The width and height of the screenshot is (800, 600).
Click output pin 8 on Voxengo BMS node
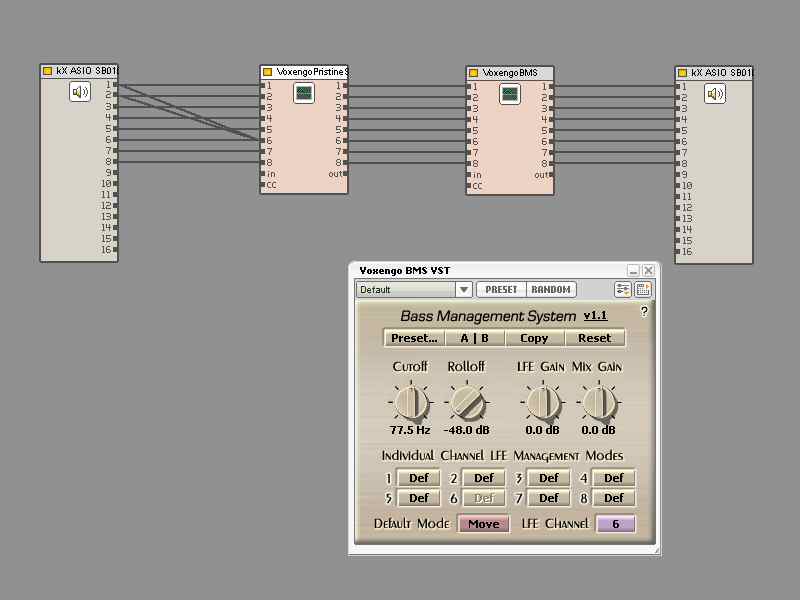(551, 163)
